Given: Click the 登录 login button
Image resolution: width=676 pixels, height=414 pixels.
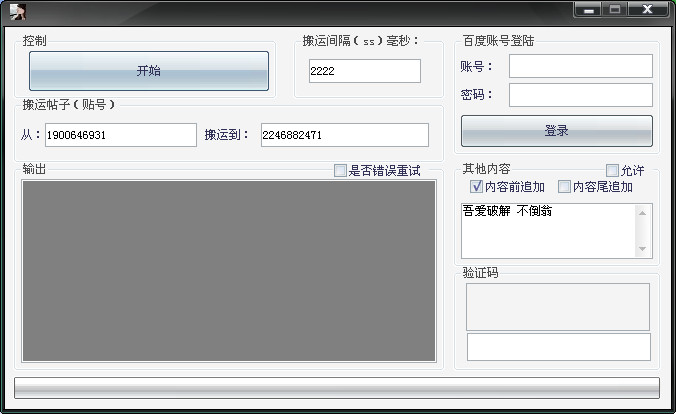Looking at the screenshot, I should pyautogui.click(x=557, y=131).
